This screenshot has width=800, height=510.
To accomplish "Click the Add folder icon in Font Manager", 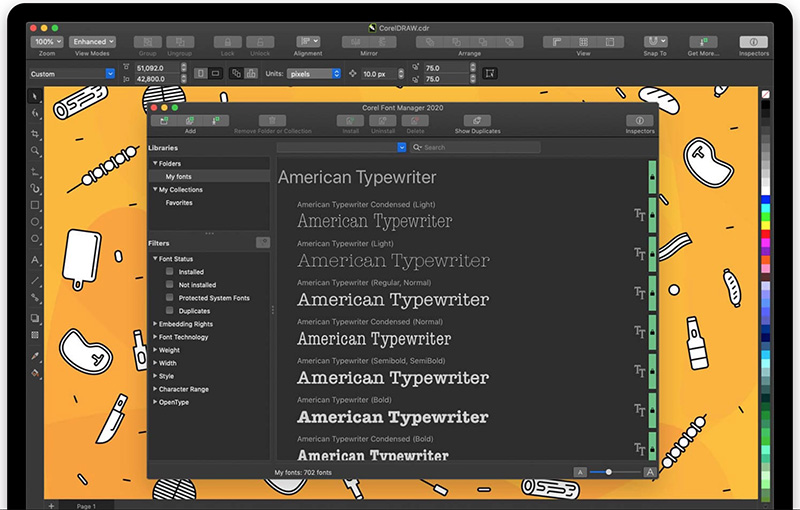I will 164,121.
